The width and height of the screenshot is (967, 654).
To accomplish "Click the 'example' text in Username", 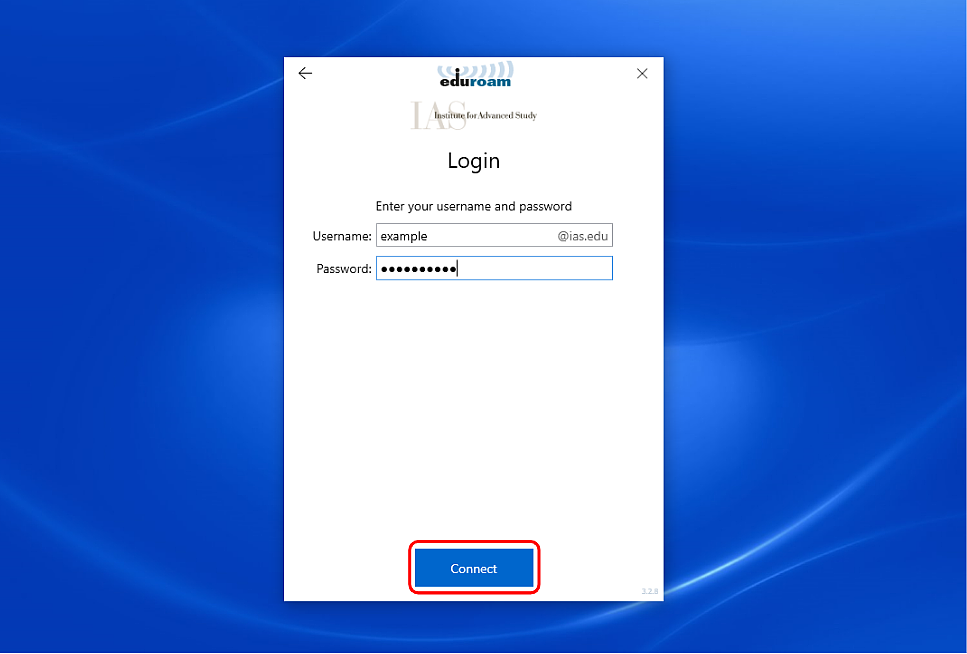I will pyautogui.click(x=404, y=237).
